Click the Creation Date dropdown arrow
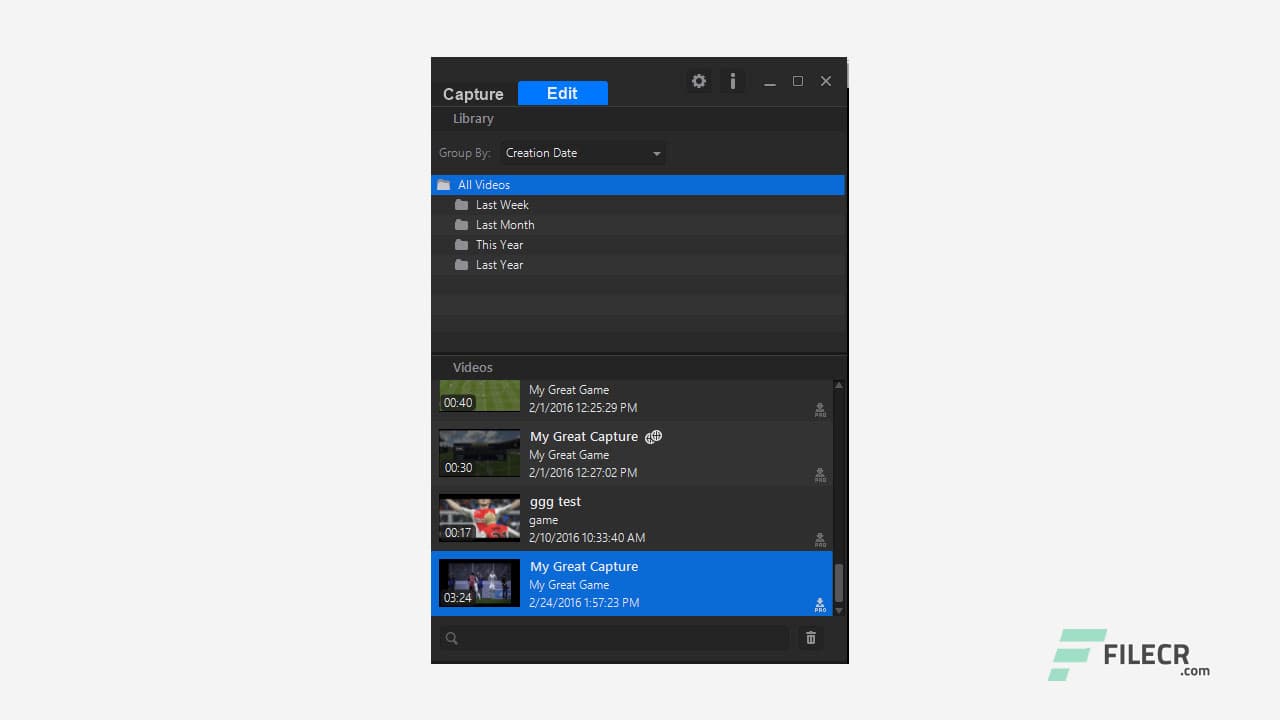This screenshot has height=720, width=1280. click(x=657, y=152)
